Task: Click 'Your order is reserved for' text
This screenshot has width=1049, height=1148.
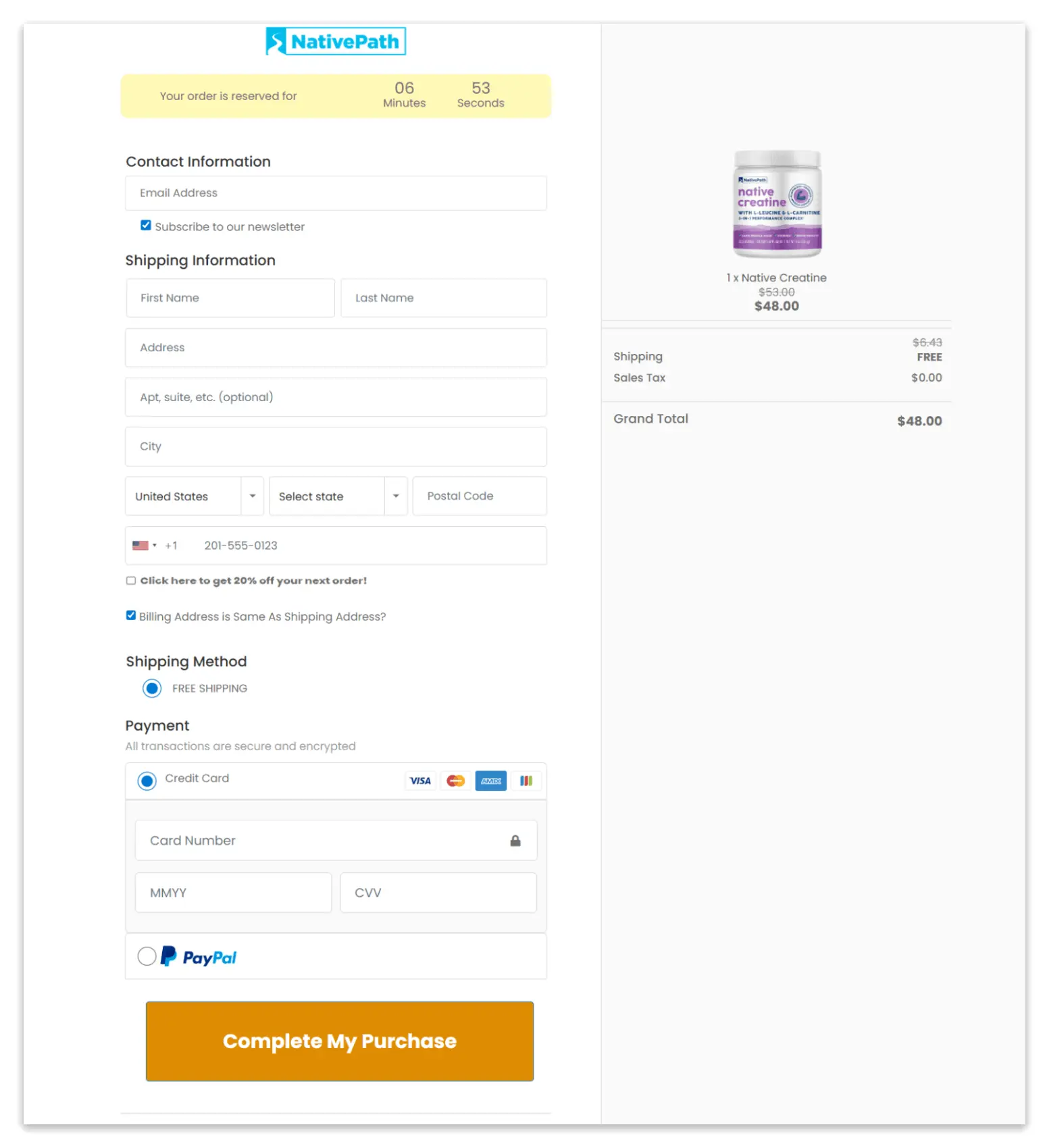Action: (x=228, y=96)
